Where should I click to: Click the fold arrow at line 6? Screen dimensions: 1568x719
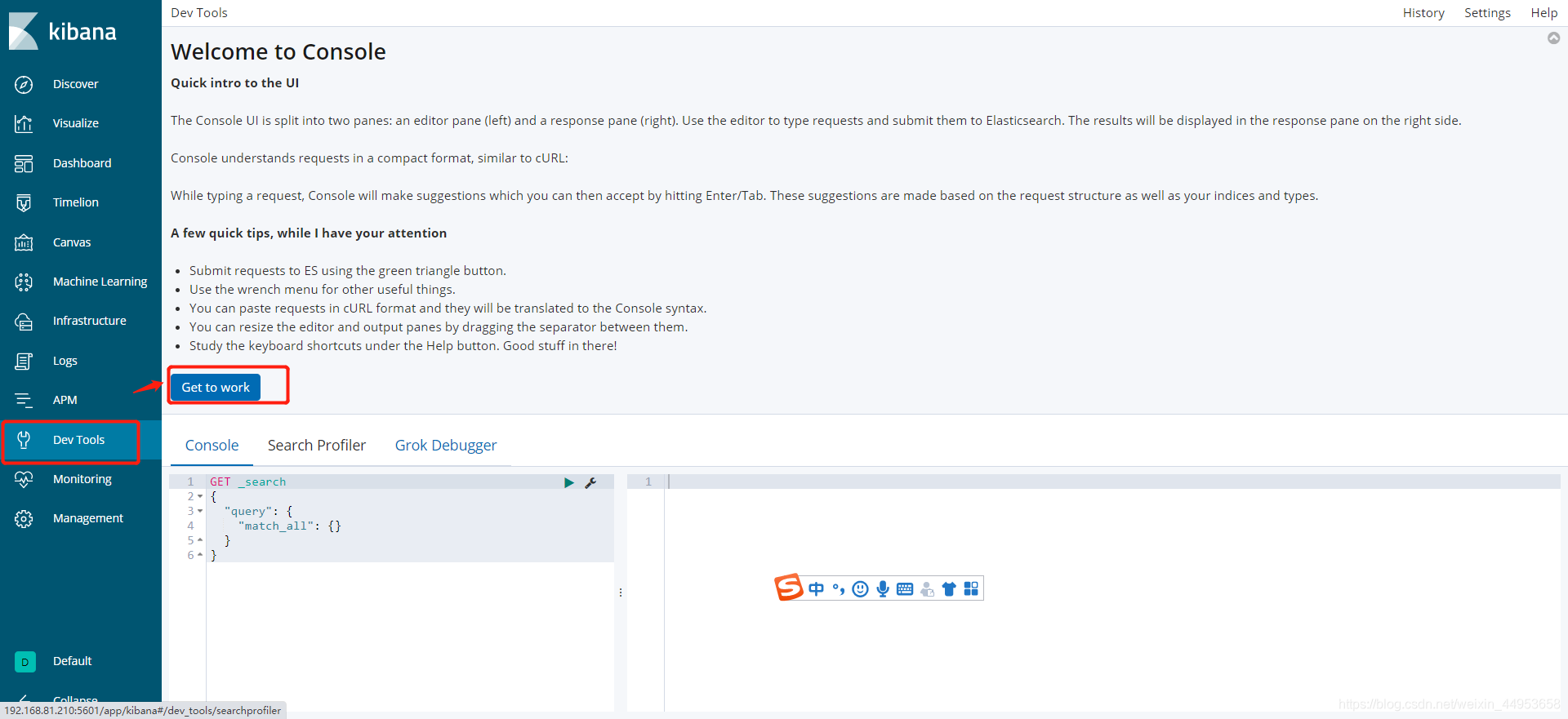tap(200, 555)
